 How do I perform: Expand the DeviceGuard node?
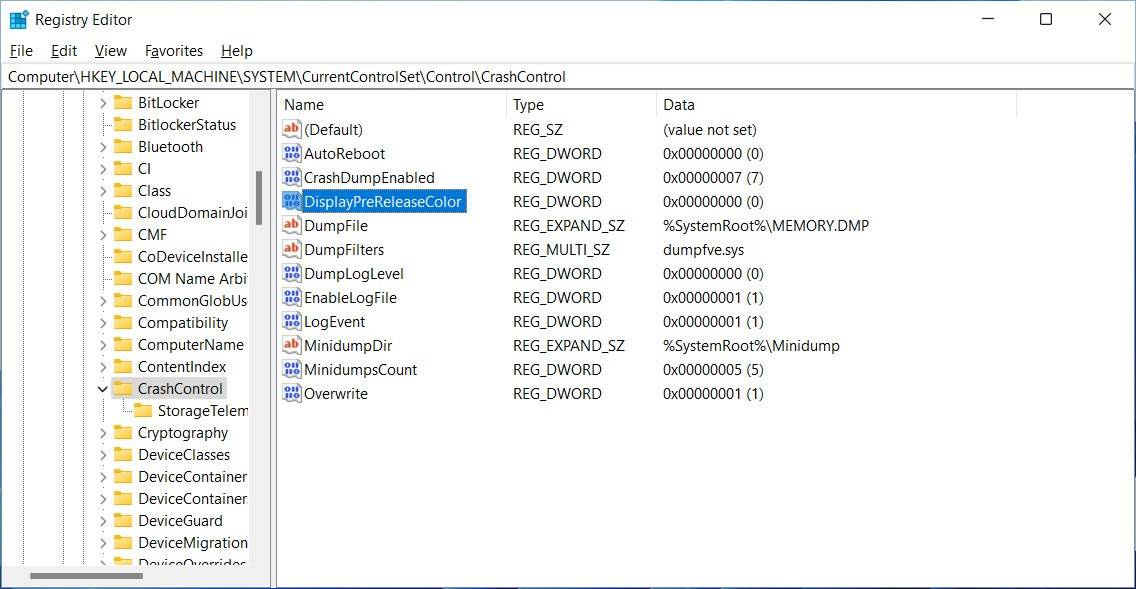pyautogui.click(x=103, y=520)
